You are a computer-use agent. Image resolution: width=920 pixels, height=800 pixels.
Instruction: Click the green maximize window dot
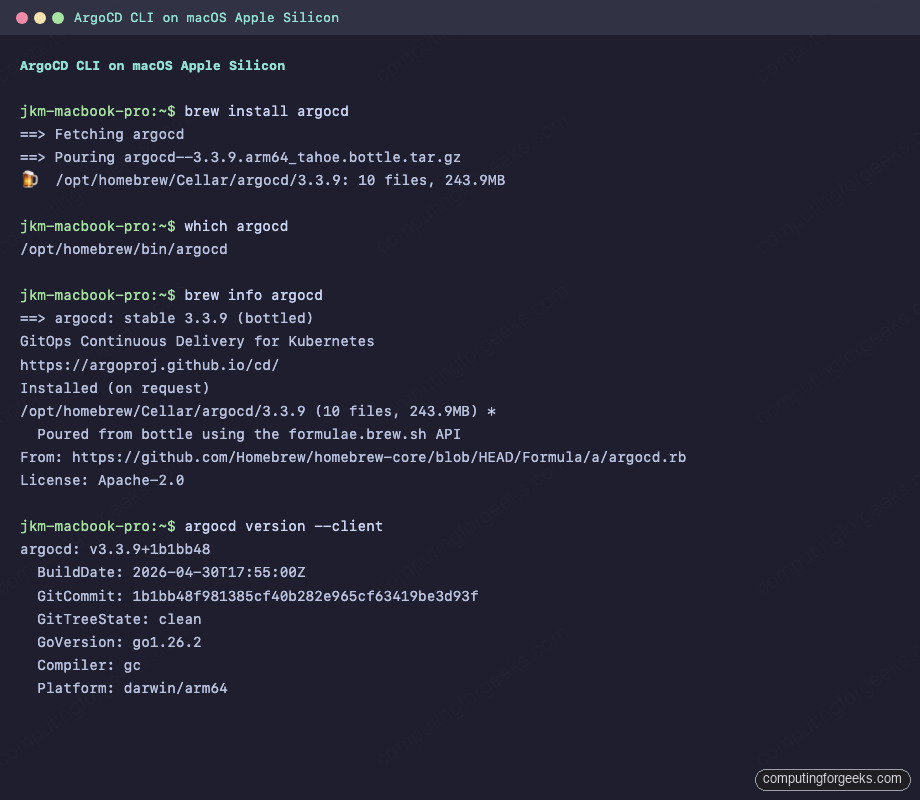[x=58, y=18]
